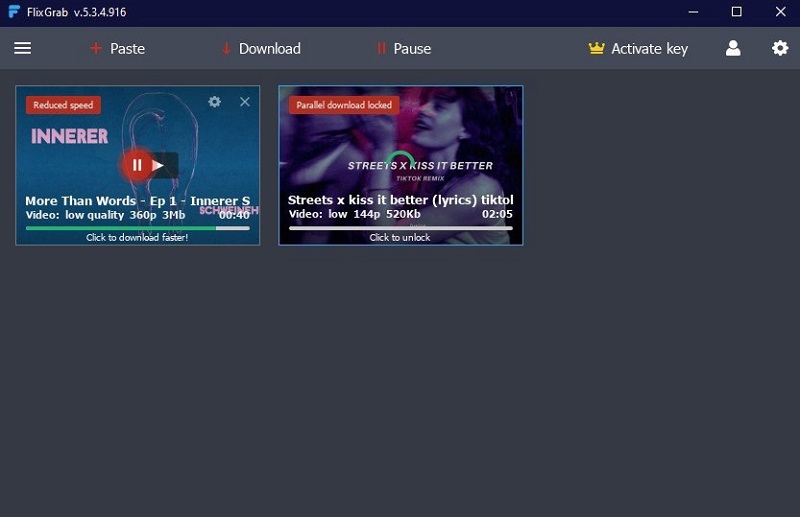Click the Pause toolbar button
The image size is (800, 517).
[404, 48]
